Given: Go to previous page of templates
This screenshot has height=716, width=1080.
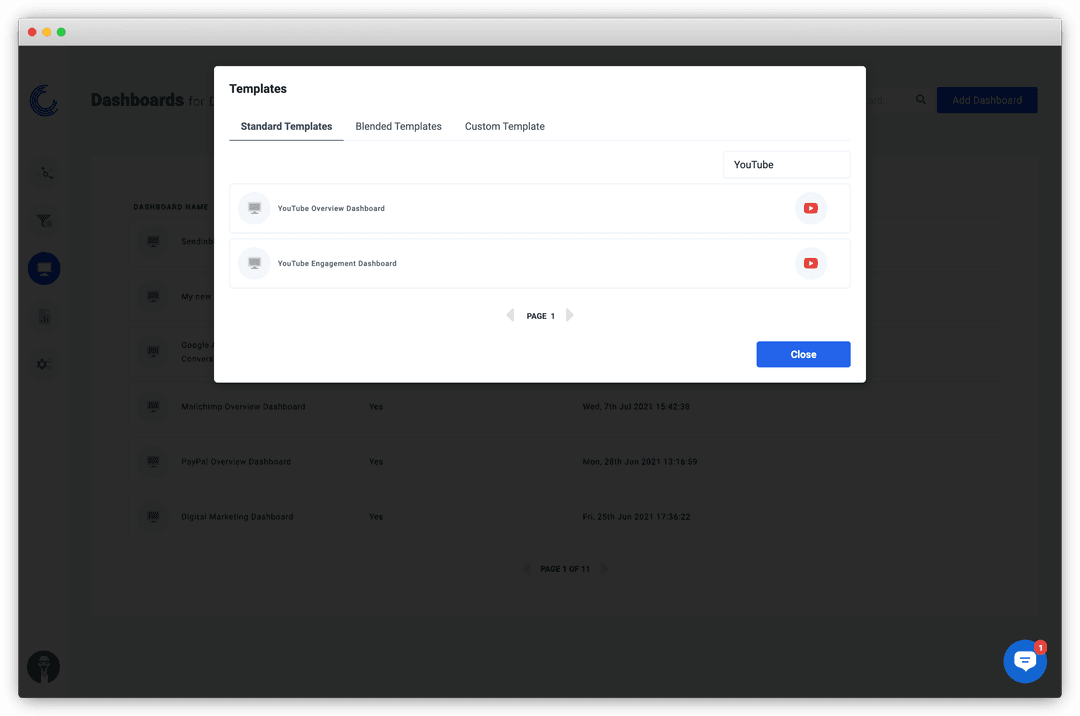Looking at the screenshot, I should pos(510,315).
